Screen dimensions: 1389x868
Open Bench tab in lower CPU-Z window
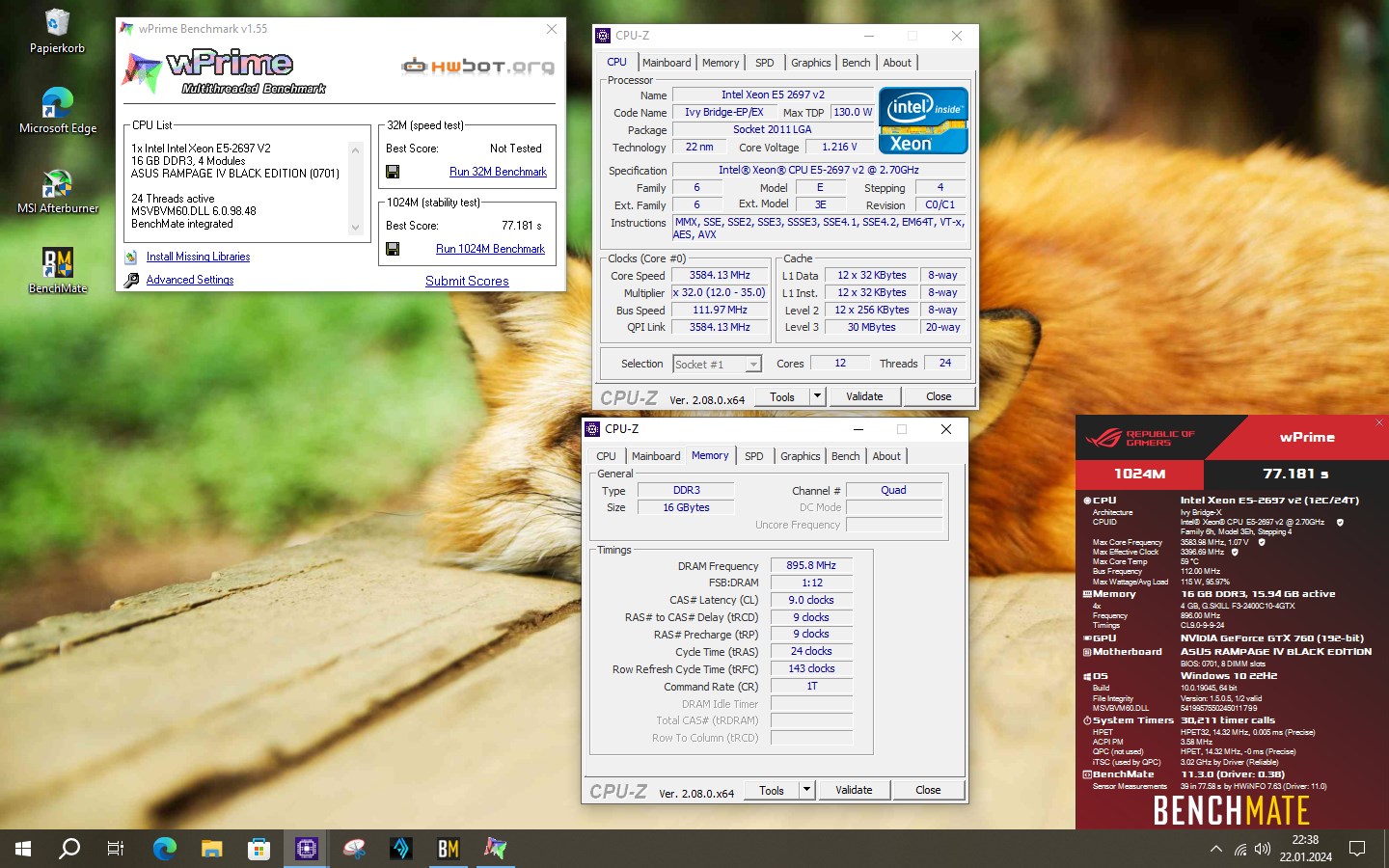pos(845,456)
